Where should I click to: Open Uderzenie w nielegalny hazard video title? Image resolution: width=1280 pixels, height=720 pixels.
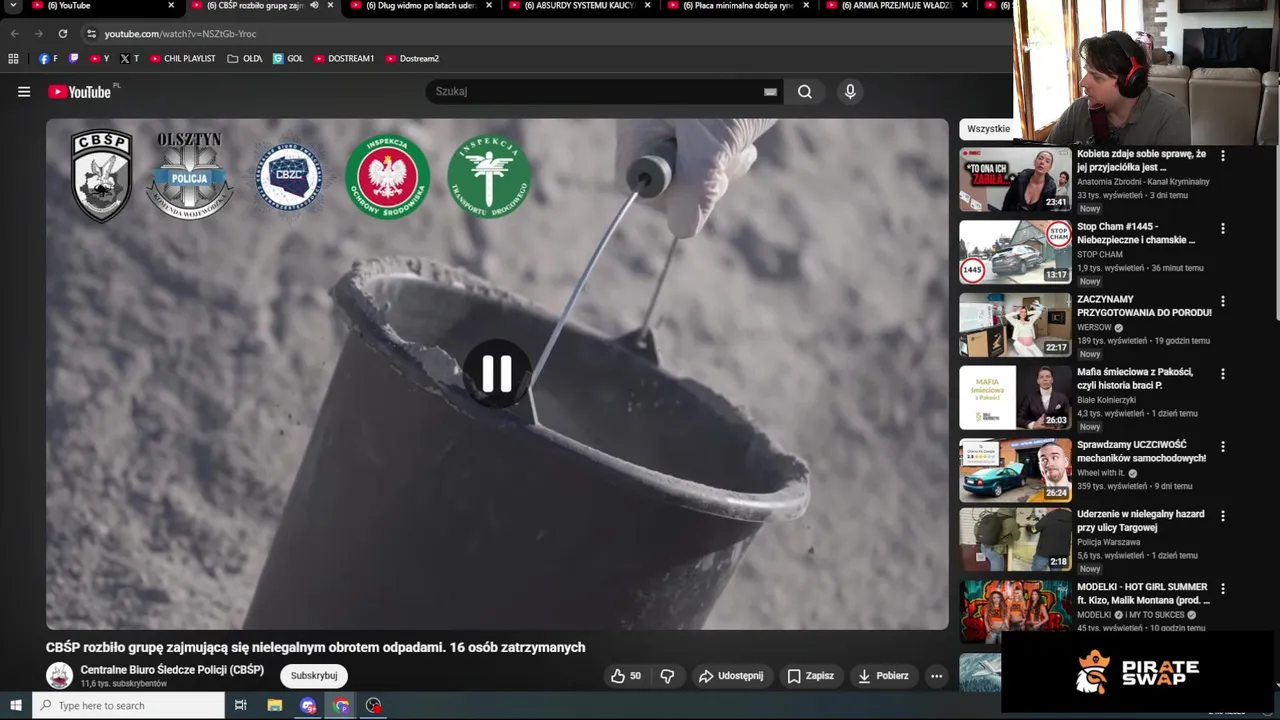coord(1140,521)
